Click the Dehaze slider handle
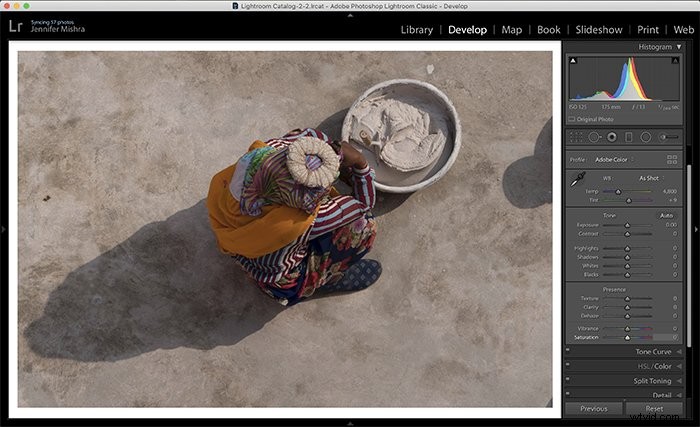 tap(627, 316)
